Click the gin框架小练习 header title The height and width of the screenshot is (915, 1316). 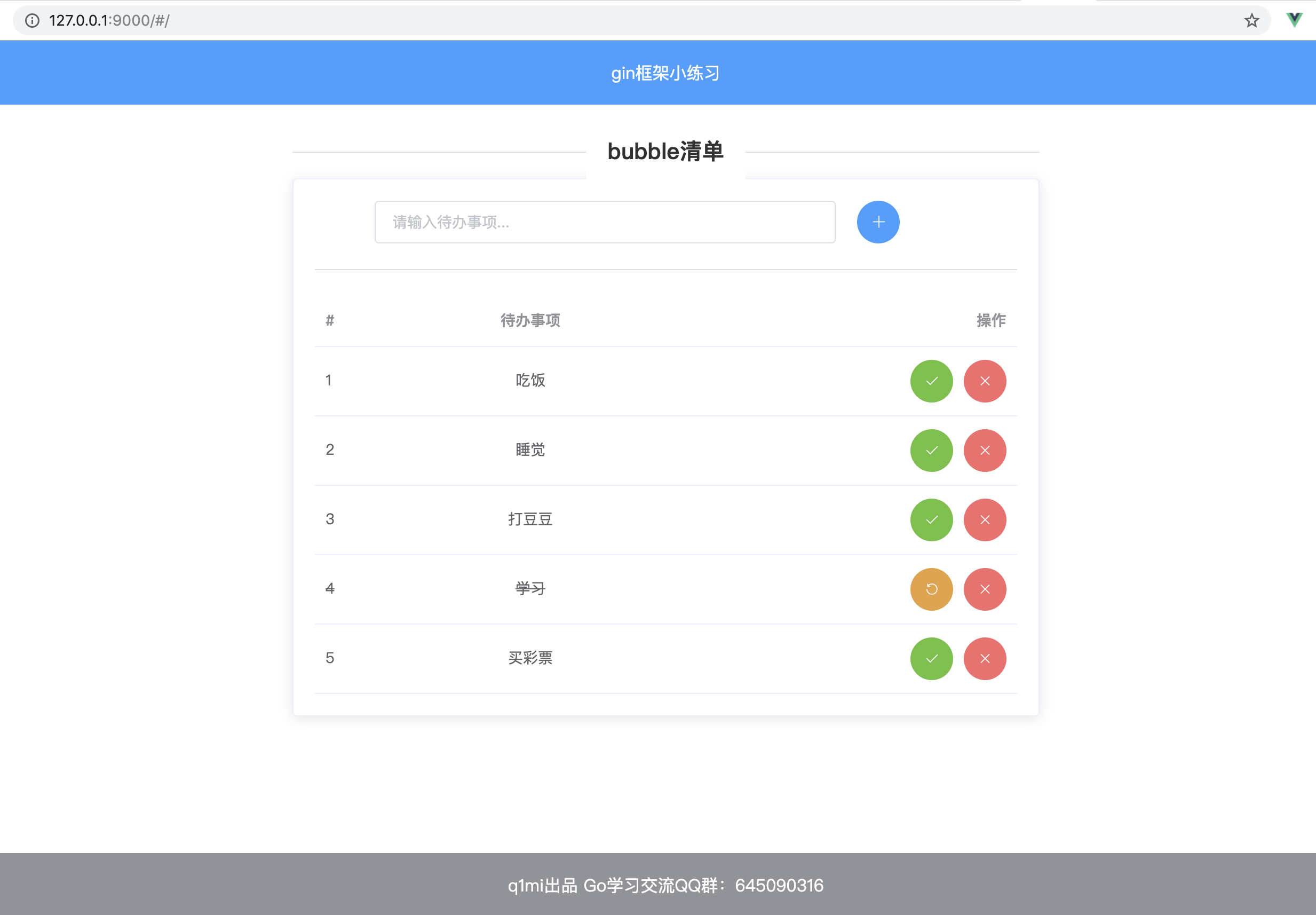coord(665,73)
